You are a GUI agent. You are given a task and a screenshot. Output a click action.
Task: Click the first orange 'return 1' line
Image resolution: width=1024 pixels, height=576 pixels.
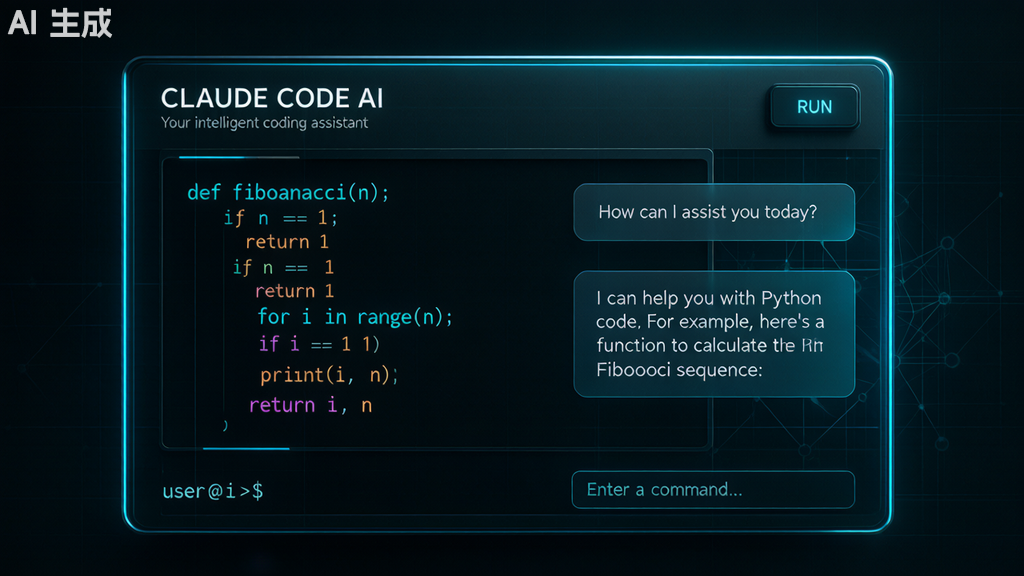pyautogui.click(x=287, y=242)
